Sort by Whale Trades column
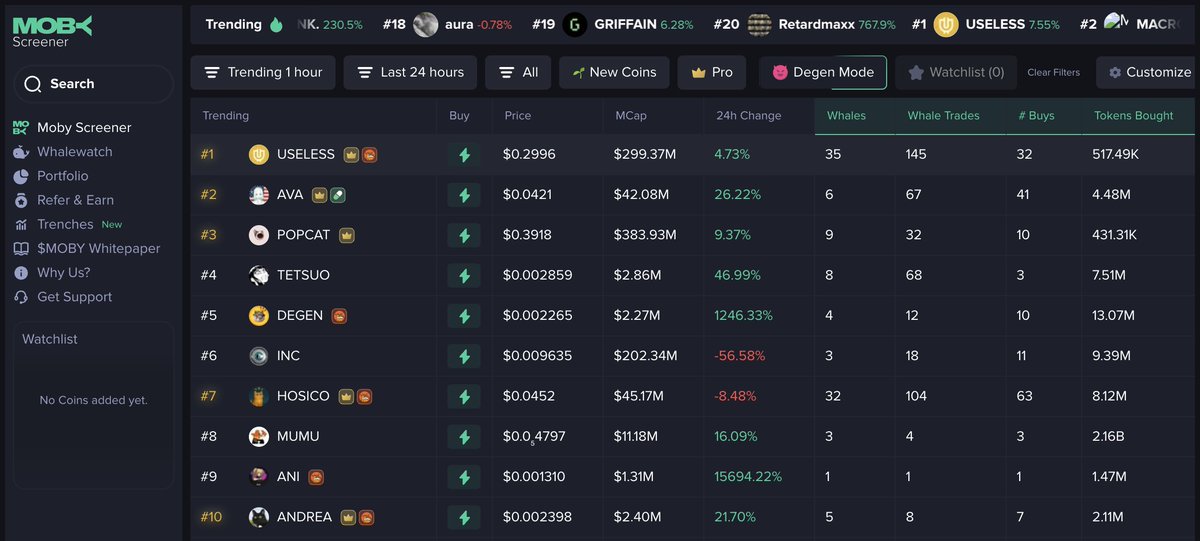 pyautogui.click(x=943, y=116)
